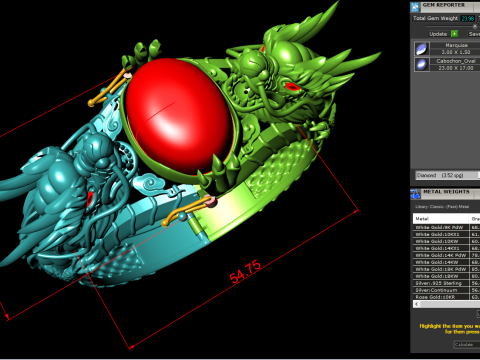Click the Library Classic metal label

pyautogui.click(x=442, y=207)
